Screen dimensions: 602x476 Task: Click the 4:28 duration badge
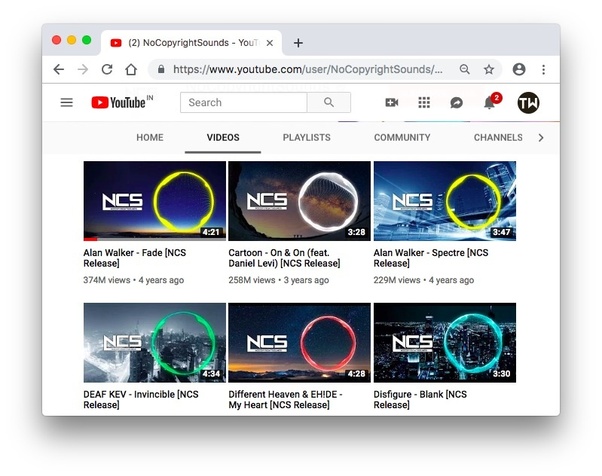click(356, 374)
